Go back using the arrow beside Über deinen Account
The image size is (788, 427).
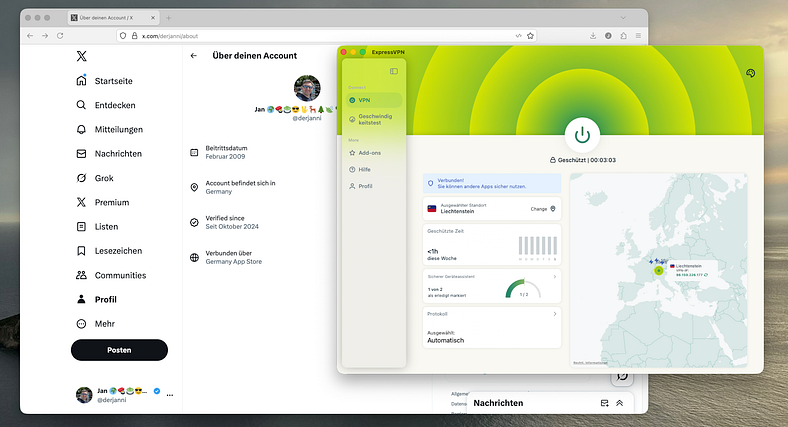tap(193, 57)
